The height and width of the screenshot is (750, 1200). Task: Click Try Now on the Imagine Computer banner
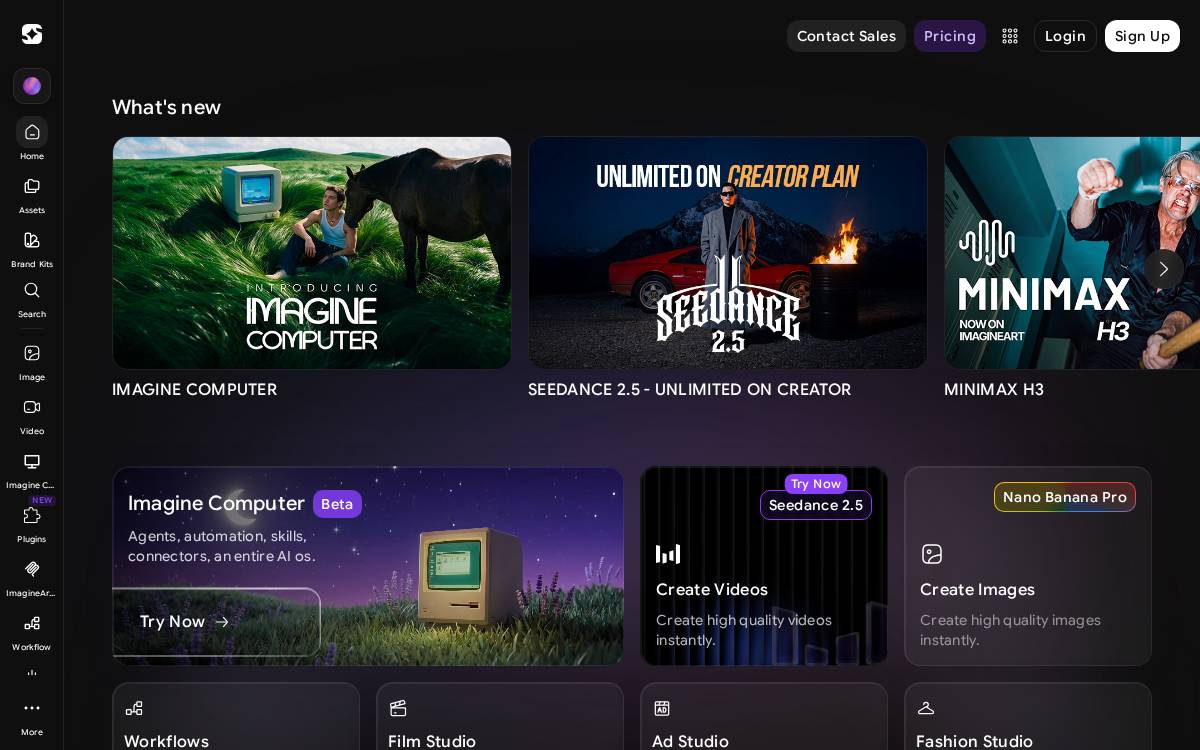coord(216,622)
